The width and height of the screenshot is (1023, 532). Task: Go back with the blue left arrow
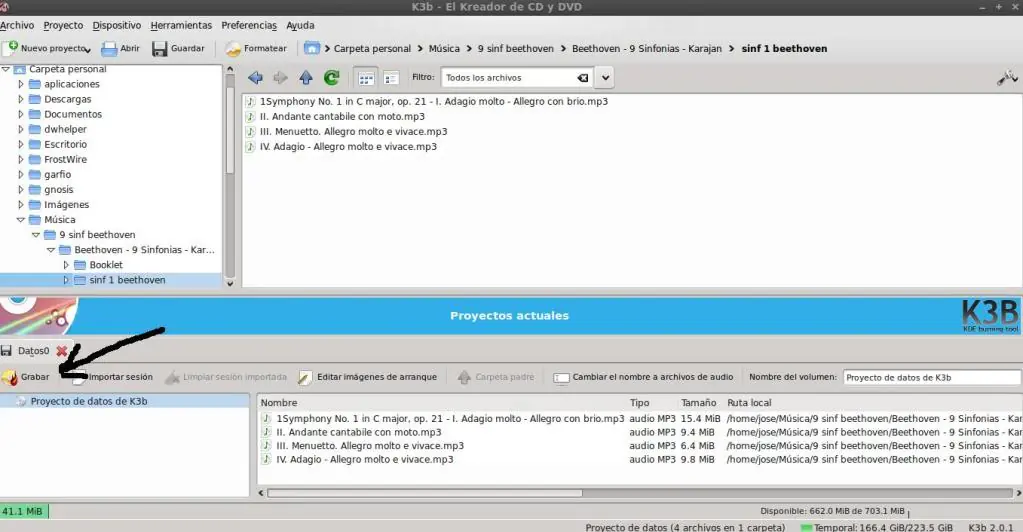click(x=255, y=78)
